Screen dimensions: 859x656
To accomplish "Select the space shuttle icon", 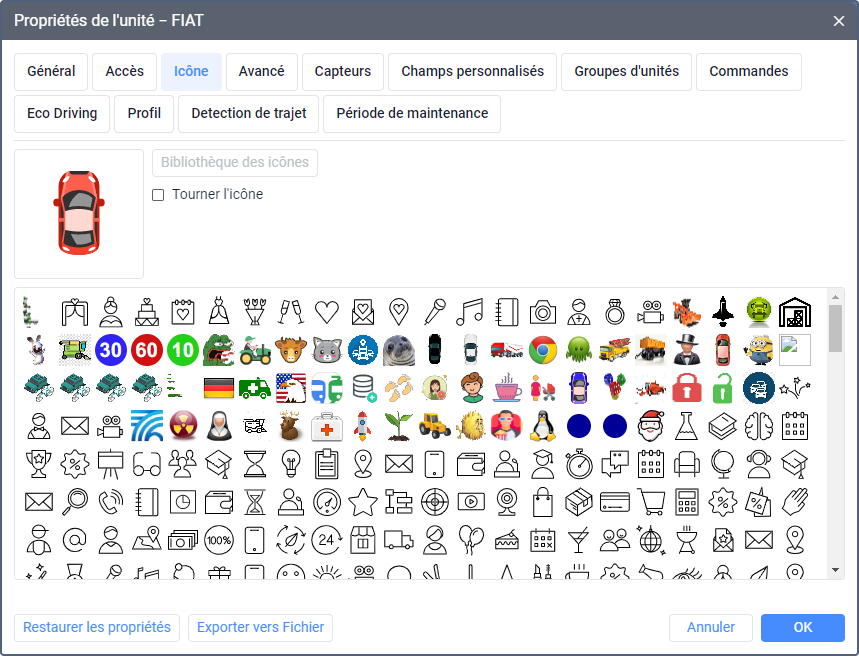I will pyautogui.click(x=723, y=311).
